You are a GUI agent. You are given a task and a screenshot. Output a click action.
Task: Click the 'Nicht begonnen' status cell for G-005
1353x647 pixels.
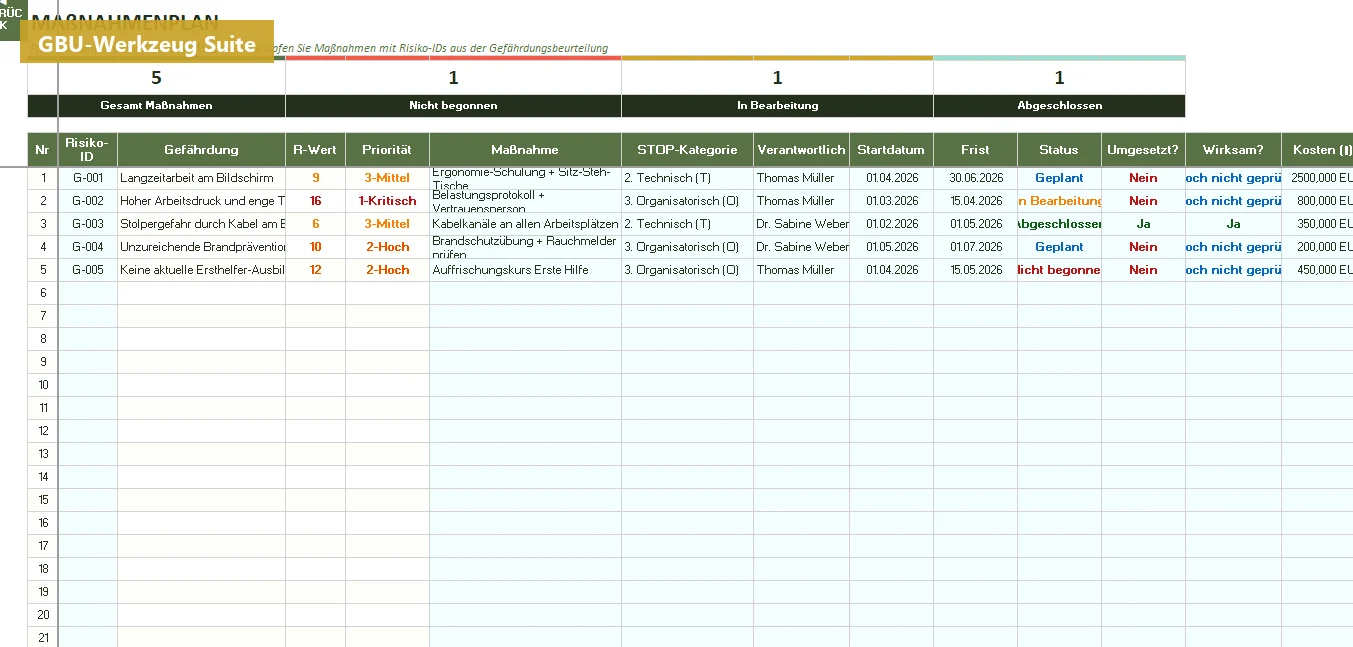tap(1059, 270)
